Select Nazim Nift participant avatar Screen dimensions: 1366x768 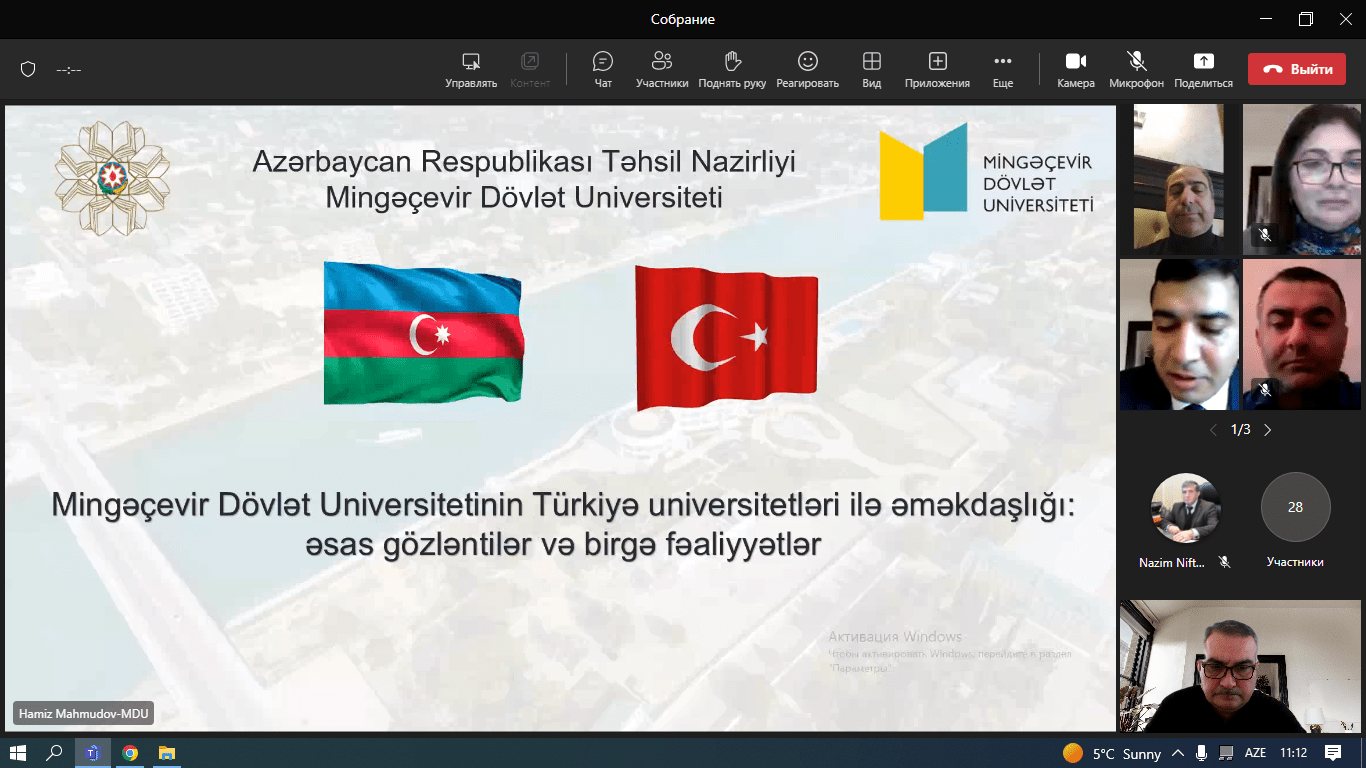(1185, 507)
